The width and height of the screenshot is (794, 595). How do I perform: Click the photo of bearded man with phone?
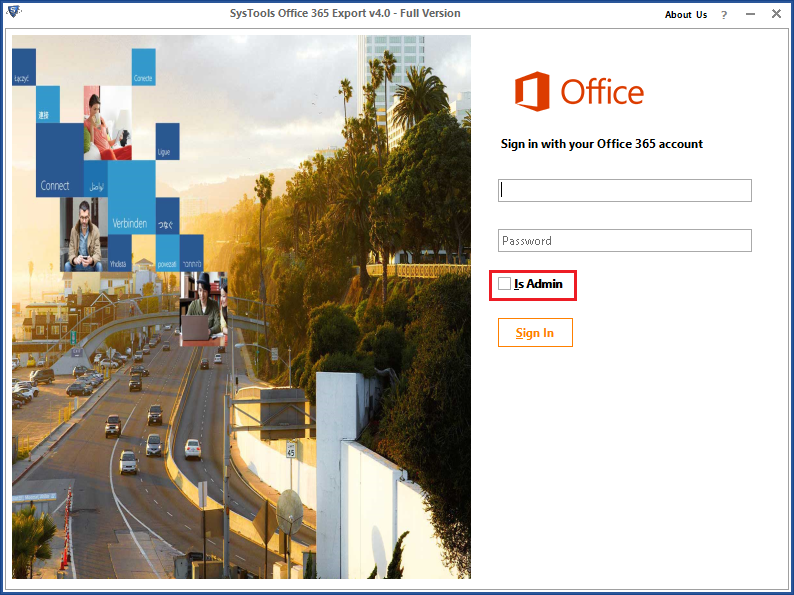(x=84, y=234)
